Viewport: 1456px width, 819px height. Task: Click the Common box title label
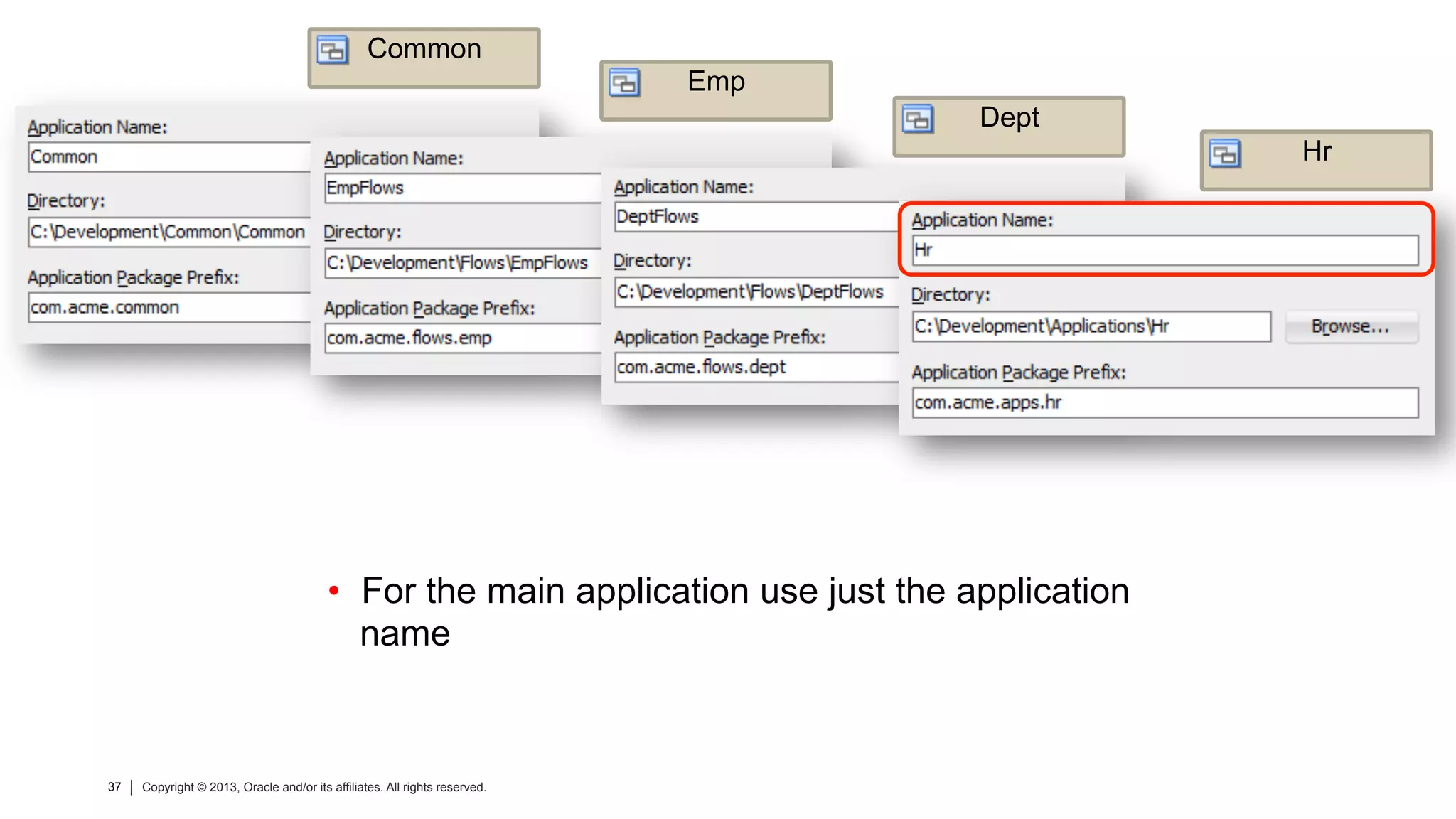pos(424,49)
